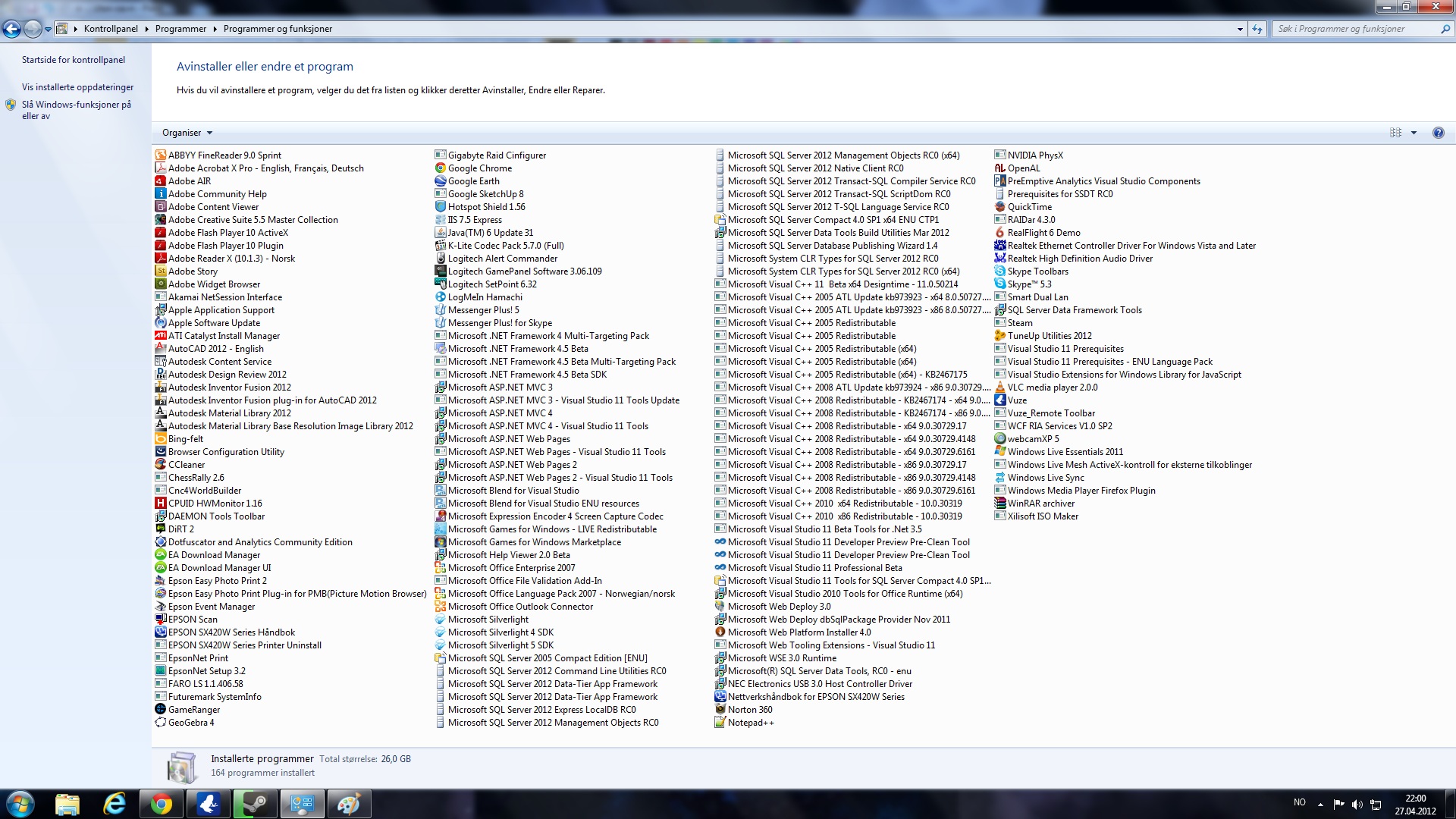
Task: Click the Adobe Story icon
Action: pos(160,271)
